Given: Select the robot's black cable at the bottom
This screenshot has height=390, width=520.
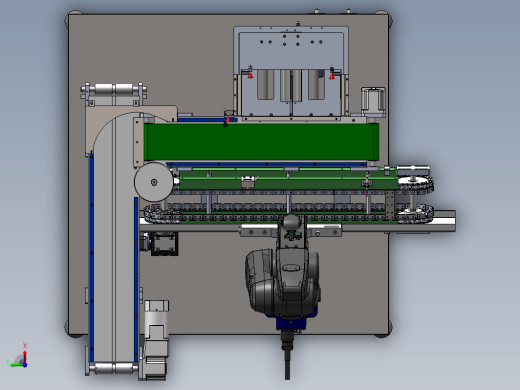Looking at the screenshot, I should (x=287, y=354).
